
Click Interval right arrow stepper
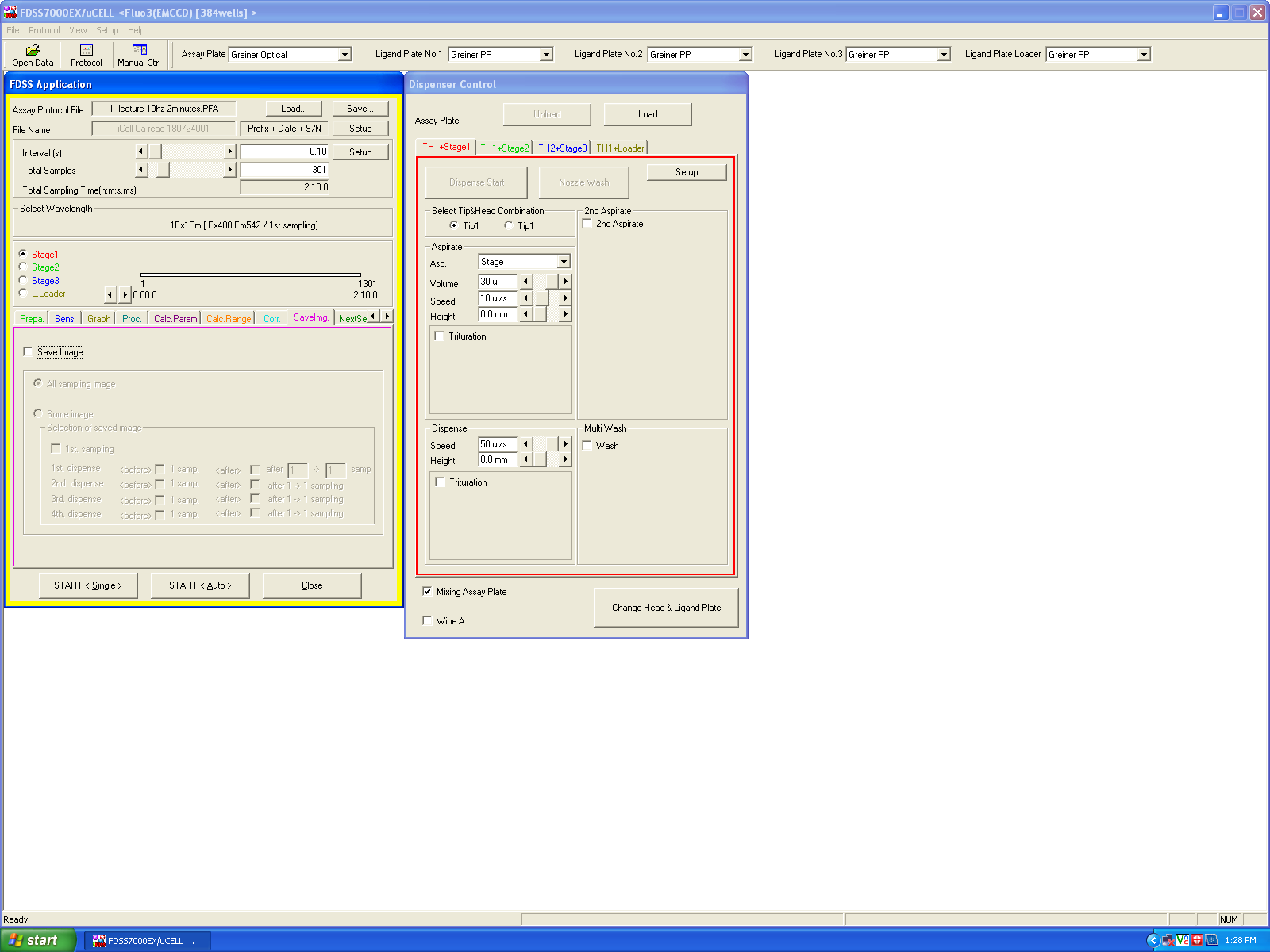click(230, 152)
